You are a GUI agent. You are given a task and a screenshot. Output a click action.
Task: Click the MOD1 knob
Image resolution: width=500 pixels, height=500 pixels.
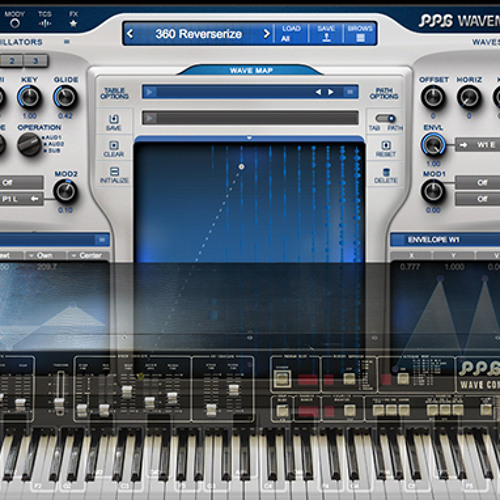433,191
